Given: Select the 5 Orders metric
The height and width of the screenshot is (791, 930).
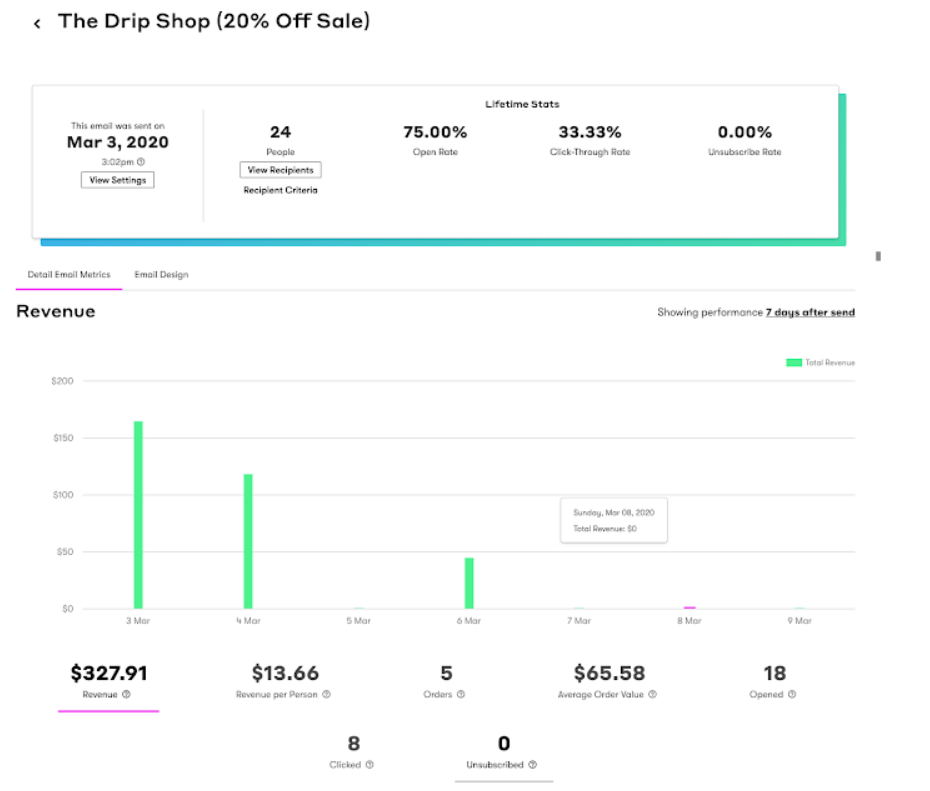Looking at the screenshot, I should coord(445,681).
